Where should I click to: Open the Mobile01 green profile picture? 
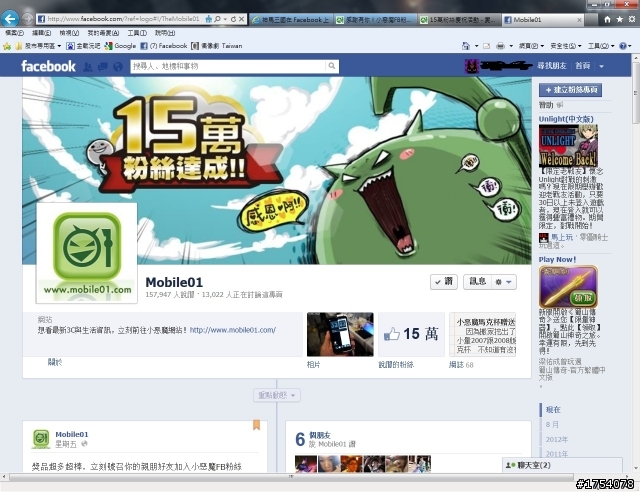(87, 253)
